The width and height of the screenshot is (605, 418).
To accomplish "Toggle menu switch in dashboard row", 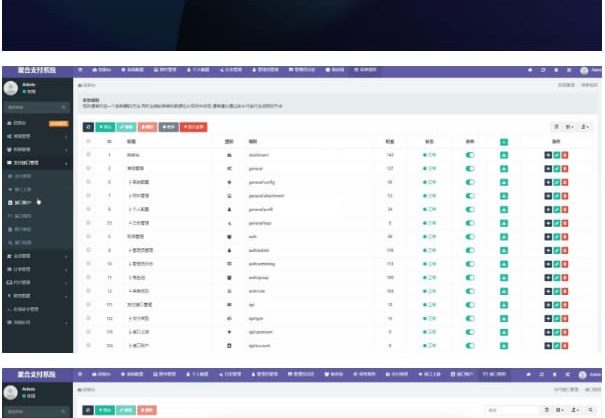I will click(470, 155).
